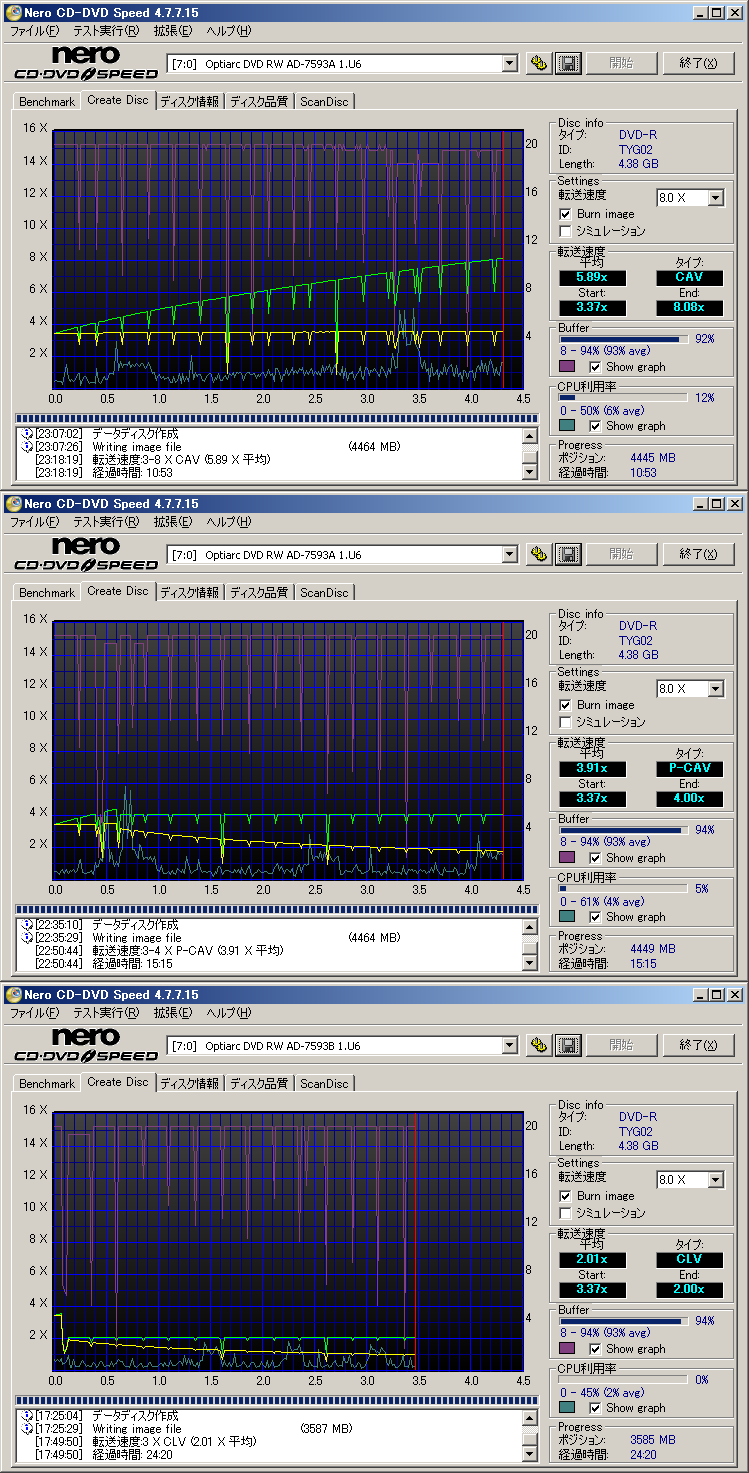Click the teal CPU color swatch in the P-CAV window
This screenshot has width=749, height=1473.
tap(567, 917)
